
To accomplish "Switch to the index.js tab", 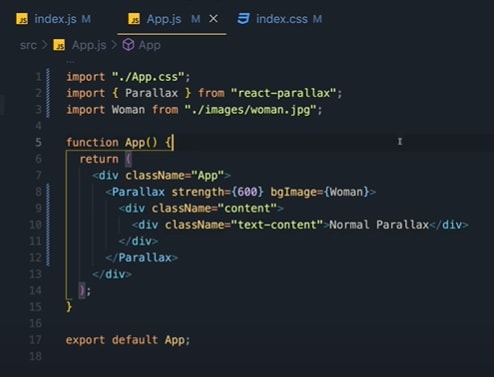I will click(53, 19).
